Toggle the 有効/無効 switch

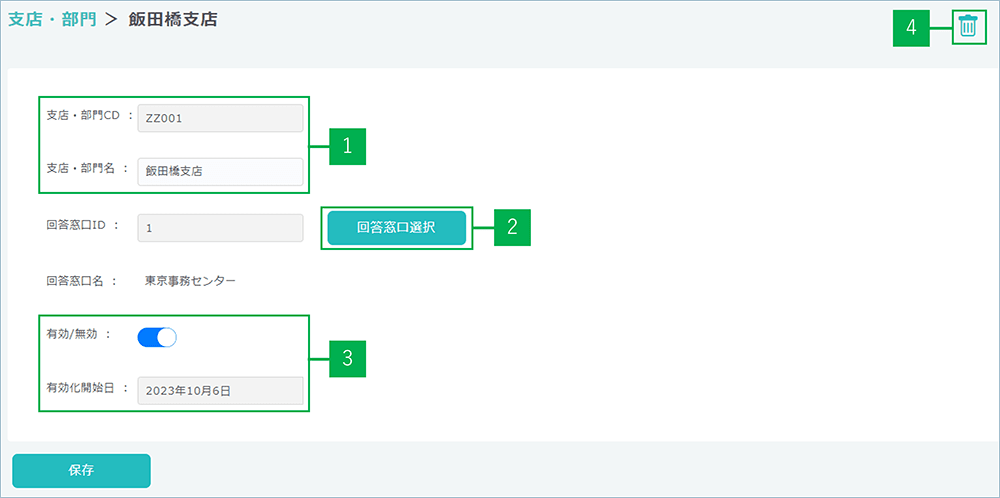coord(157,338)
